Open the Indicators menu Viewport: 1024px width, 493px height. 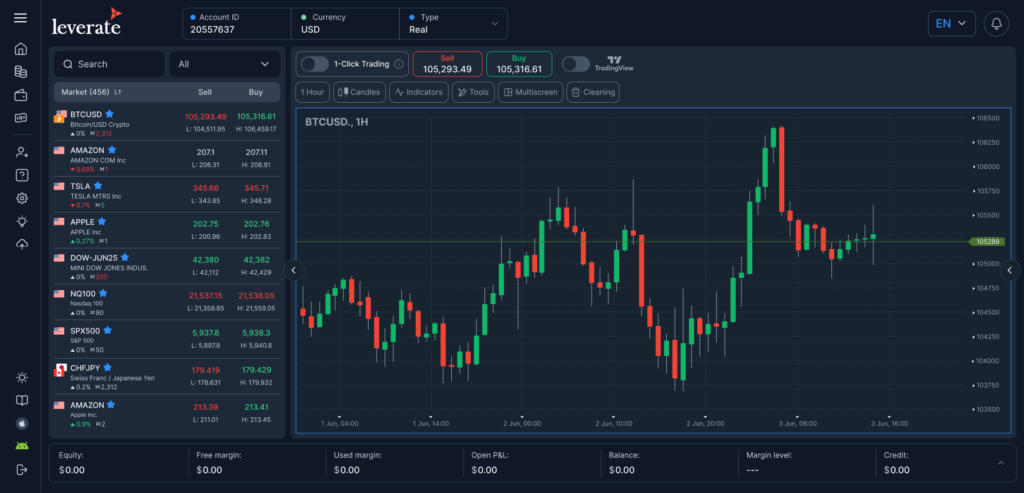click(x=418, y=92)
